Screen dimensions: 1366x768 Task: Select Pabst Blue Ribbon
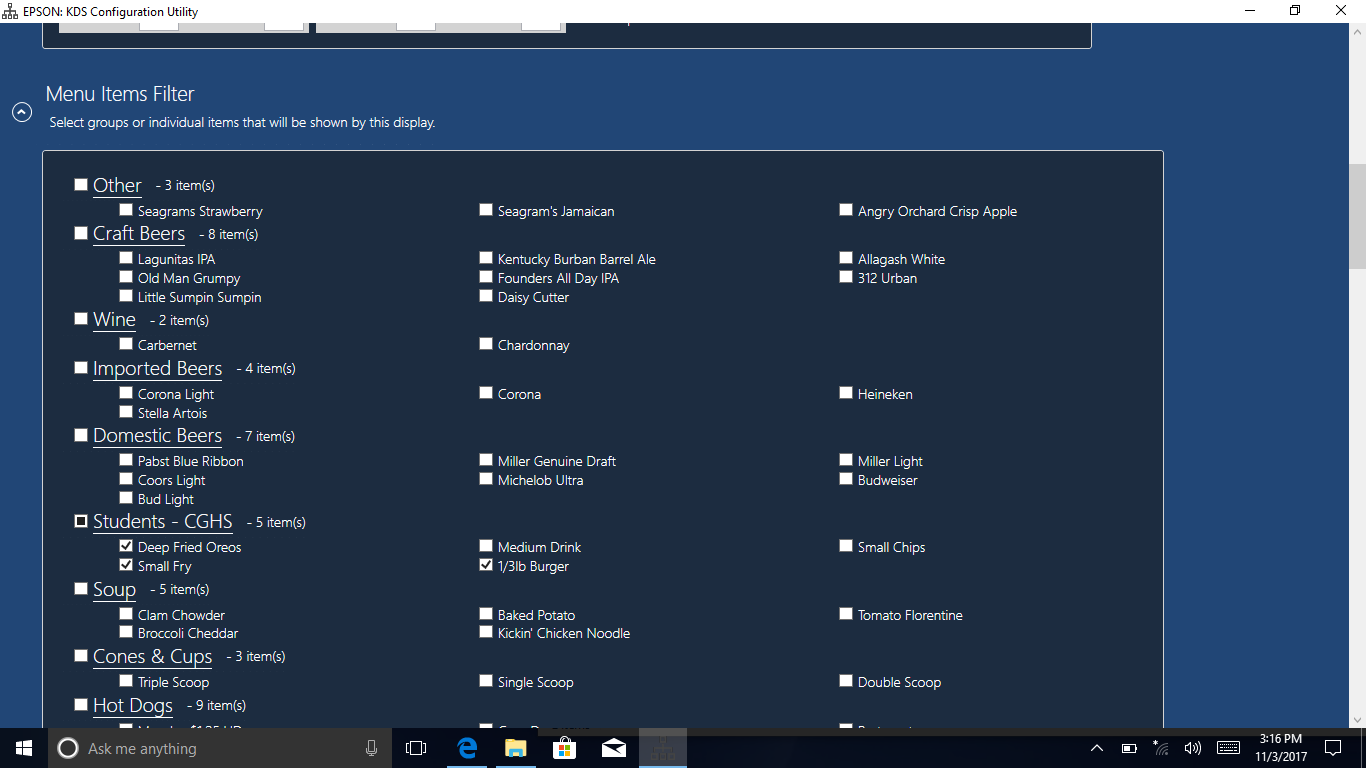[x=126, y=459]
